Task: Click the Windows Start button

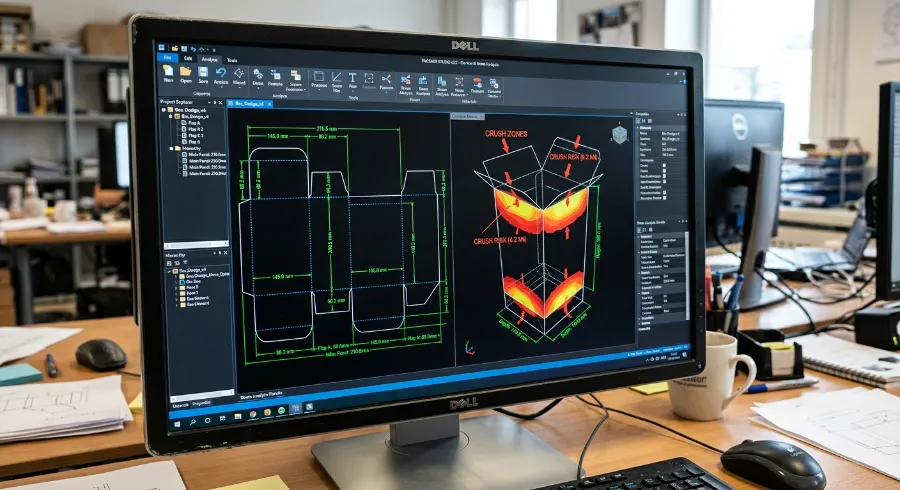Action: pos(177,423)
